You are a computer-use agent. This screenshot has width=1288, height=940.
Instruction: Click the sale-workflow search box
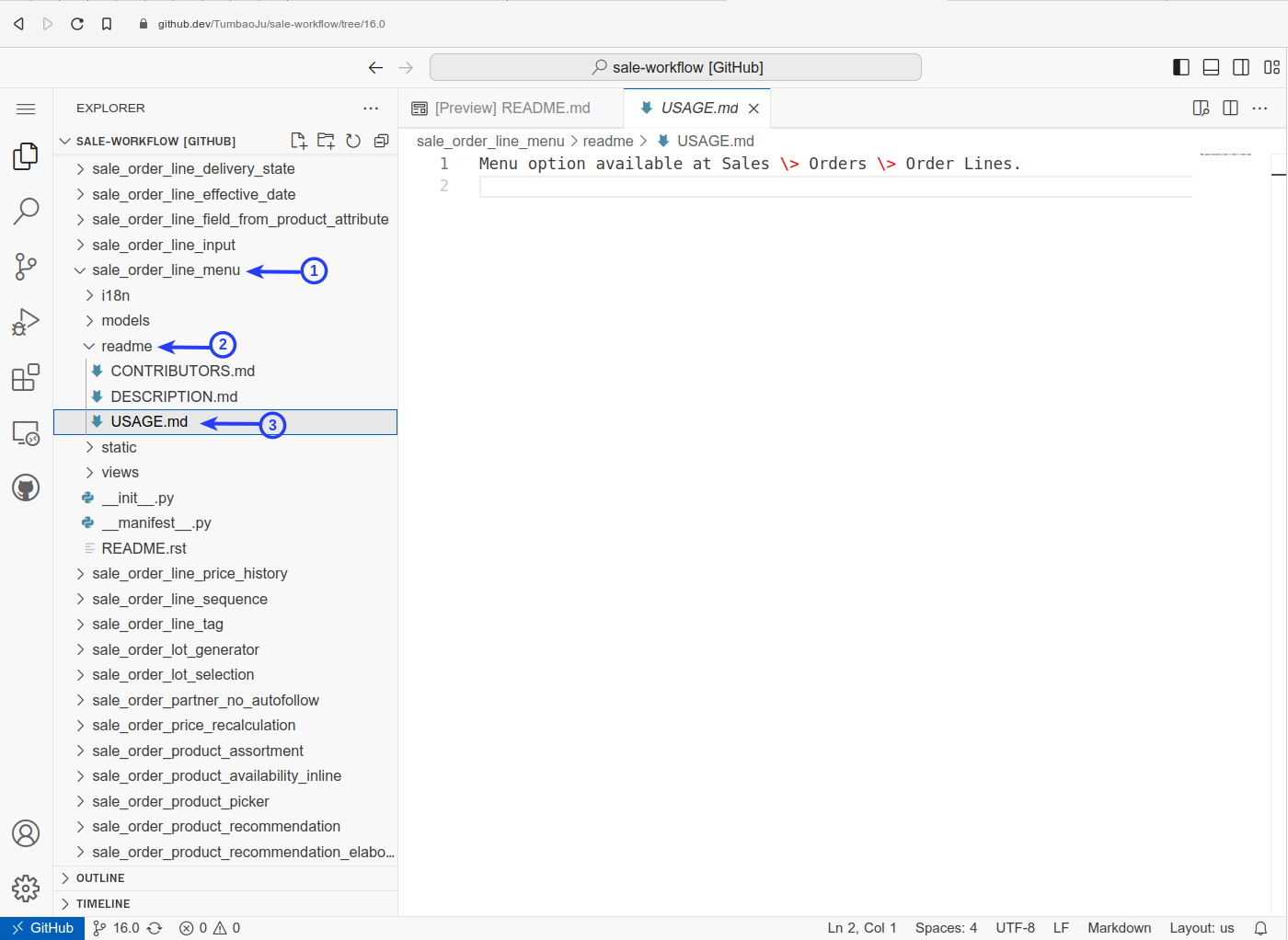point(675,67)
